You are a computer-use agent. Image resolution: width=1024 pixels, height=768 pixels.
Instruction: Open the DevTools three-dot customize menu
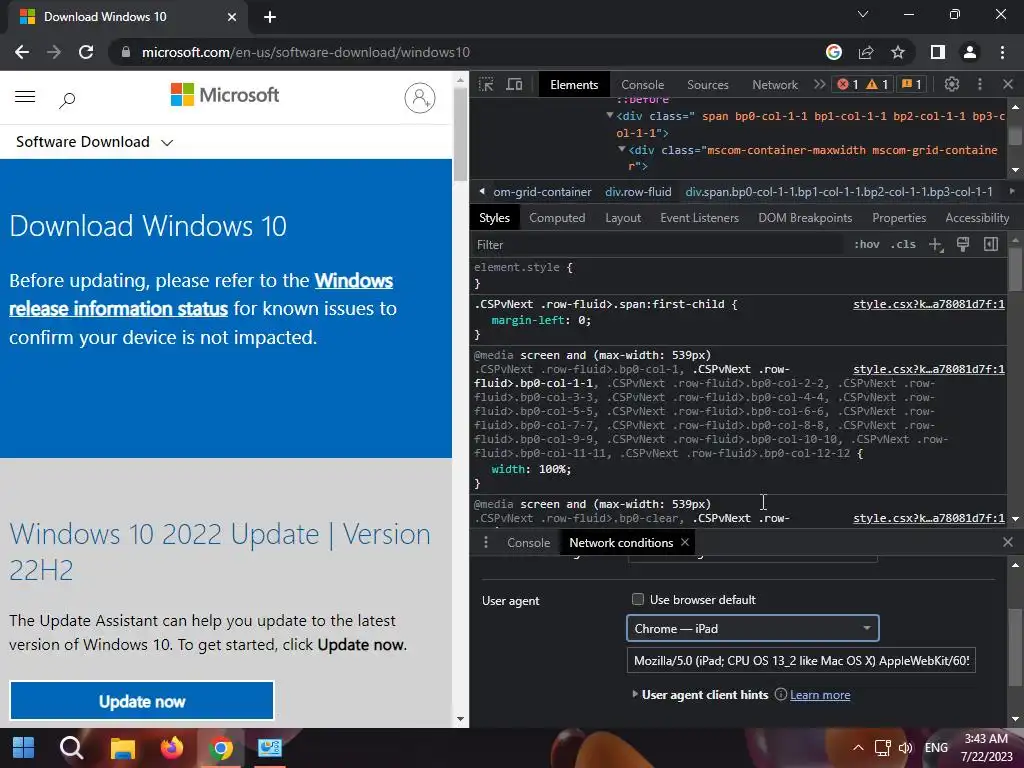coord(980,84)
